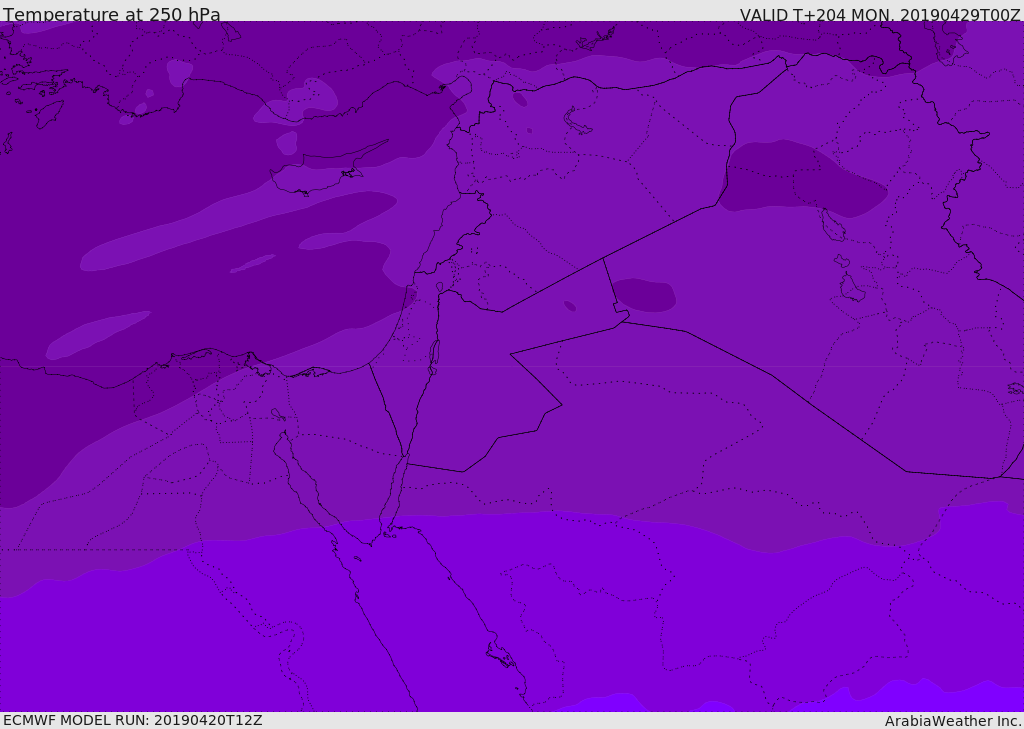Click the 'Temperature at 250 hPa' title
This screenshot has width=1024, height=729.
pyautogui.click(x=112, y=15)
